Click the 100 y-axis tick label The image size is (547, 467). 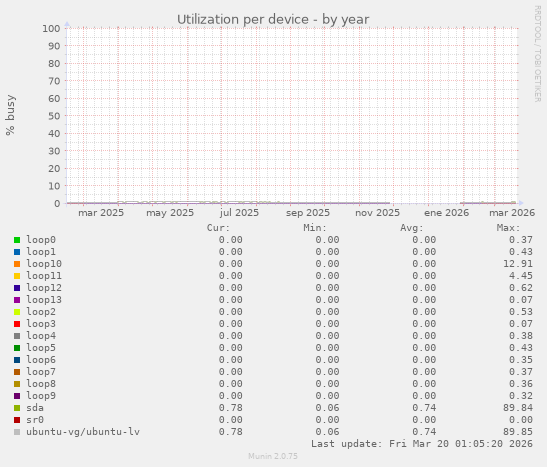pyautogui.click(x=51, y=28)
